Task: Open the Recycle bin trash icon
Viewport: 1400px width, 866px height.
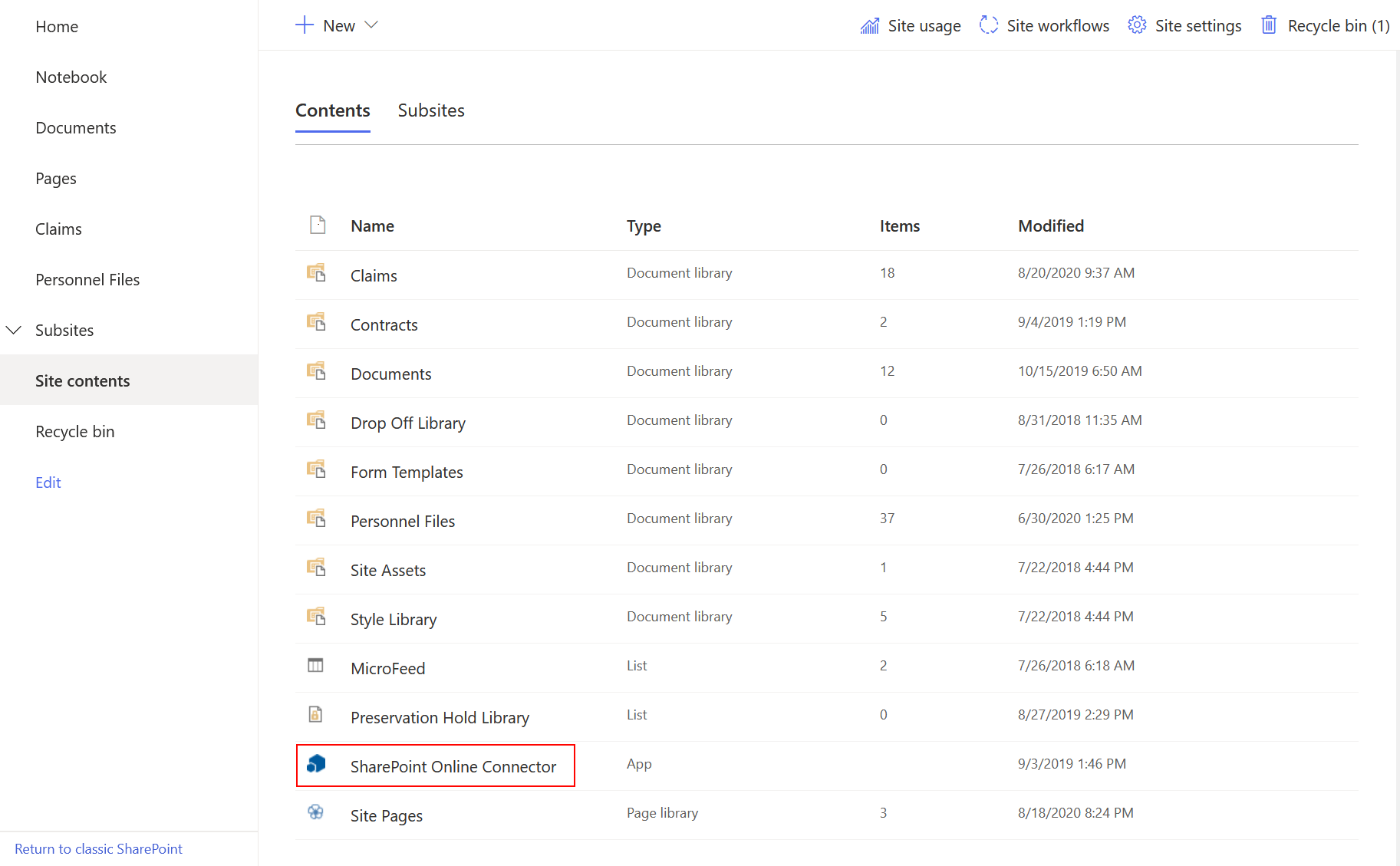Action: pyautogui.click(x=1270, y=25)
